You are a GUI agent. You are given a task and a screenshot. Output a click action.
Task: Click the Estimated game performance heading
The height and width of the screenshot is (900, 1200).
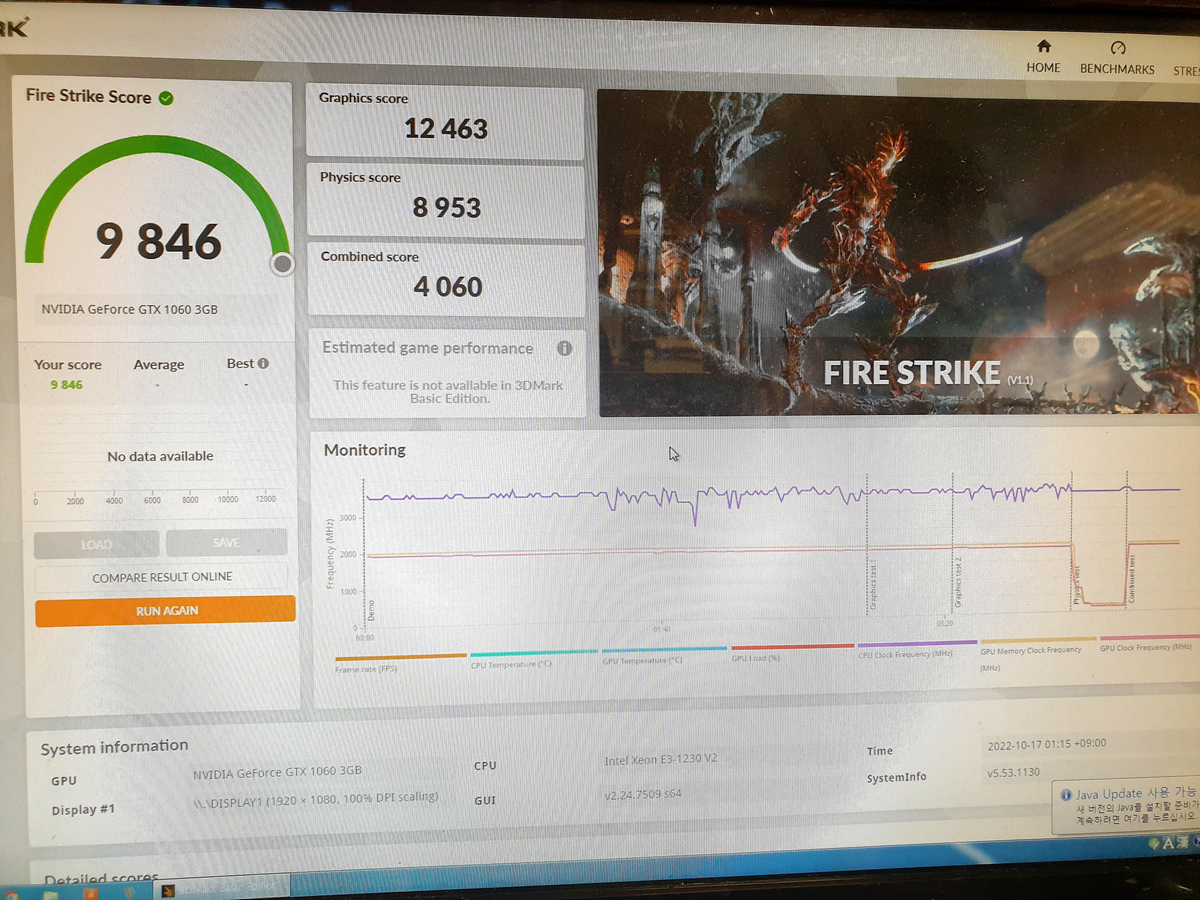pos(427,348)
